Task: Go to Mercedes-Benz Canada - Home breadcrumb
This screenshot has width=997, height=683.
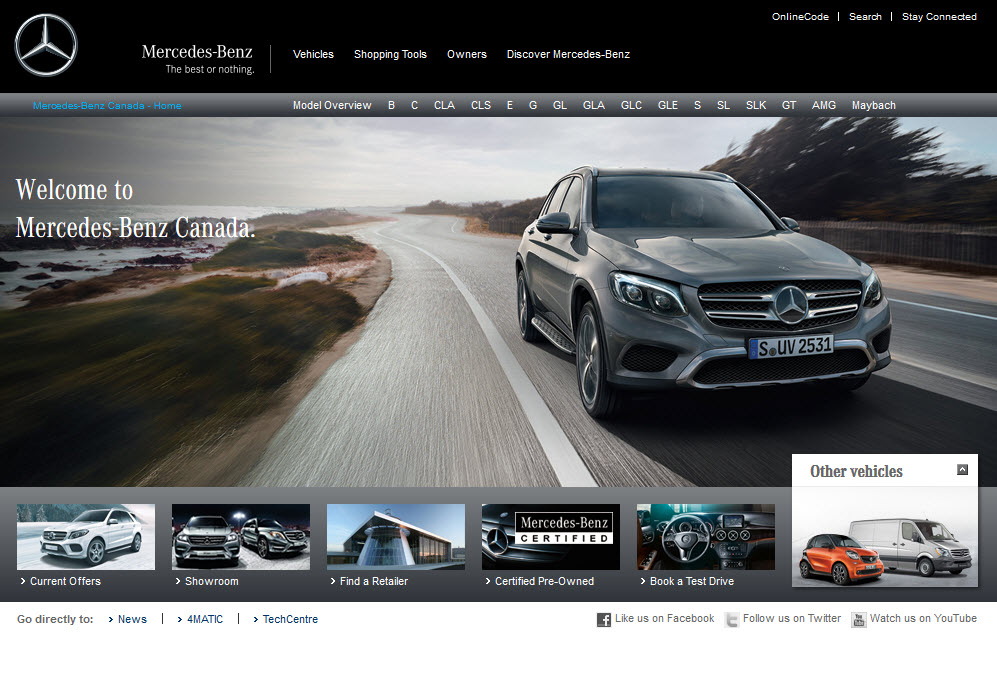Action: (x=107, y=106)
